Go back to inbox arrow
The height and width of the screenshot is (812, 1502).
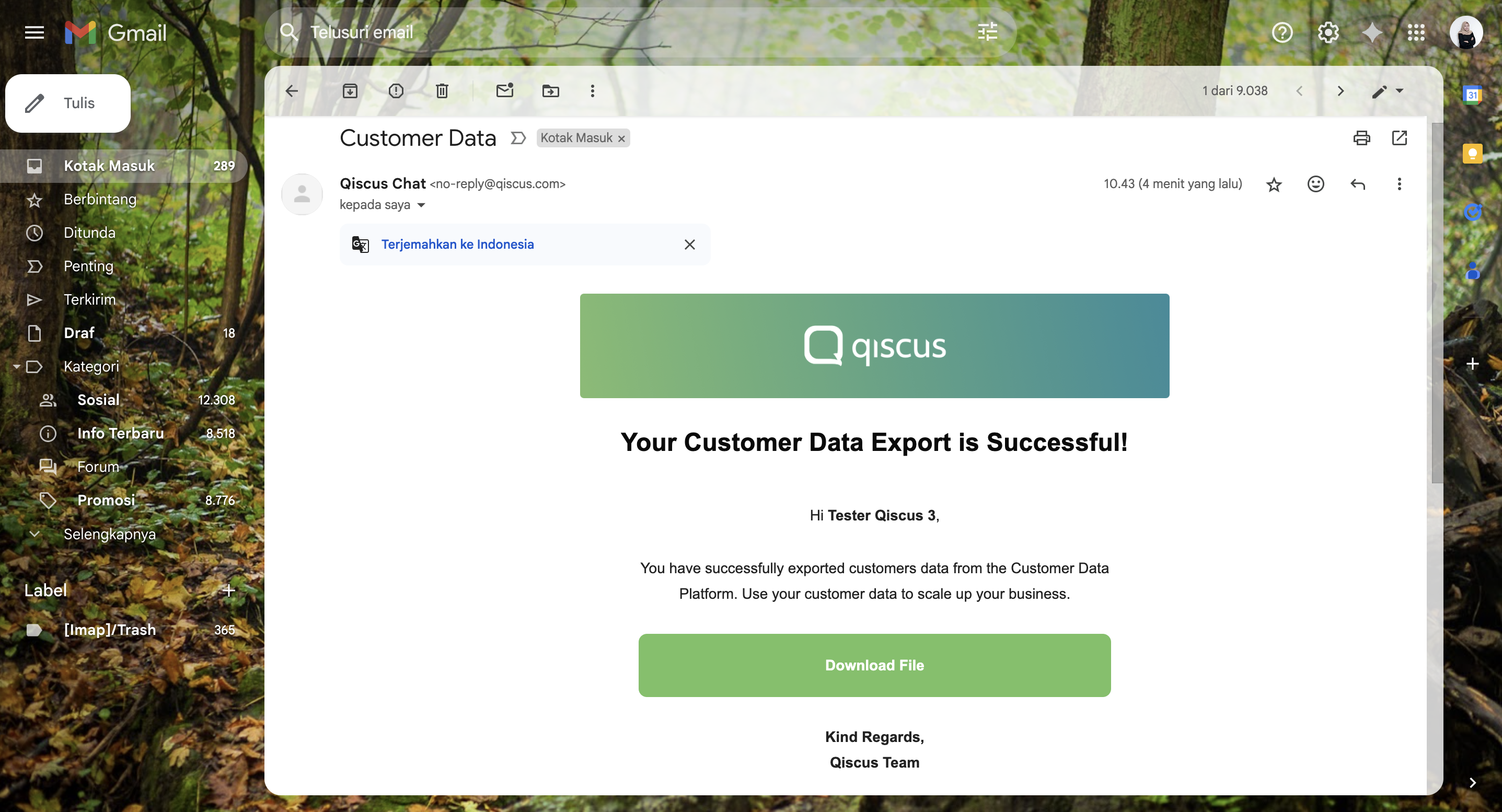coord(292,91)
